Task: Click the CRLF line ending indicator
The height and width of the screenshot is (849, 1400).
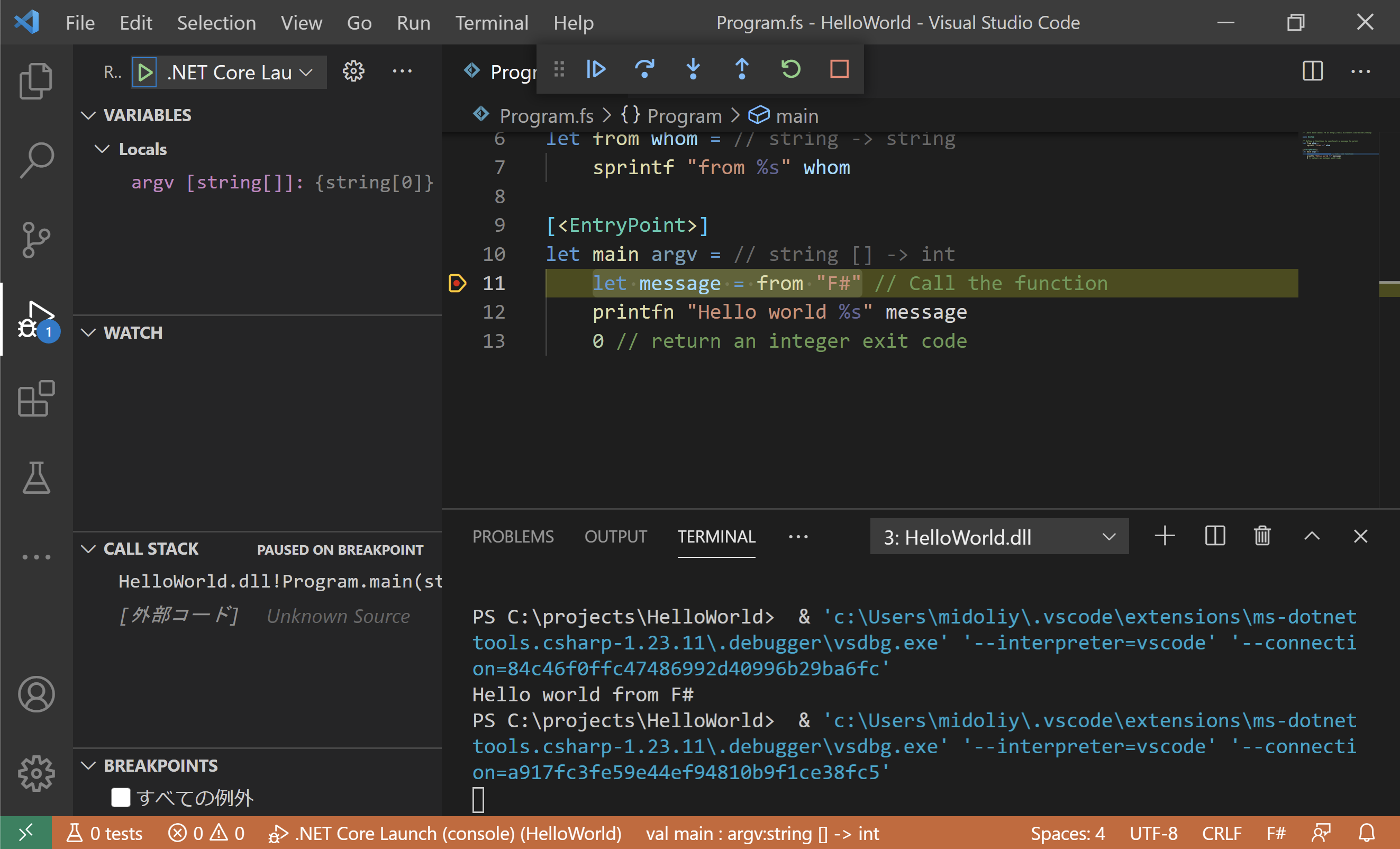Action: 1221,833
